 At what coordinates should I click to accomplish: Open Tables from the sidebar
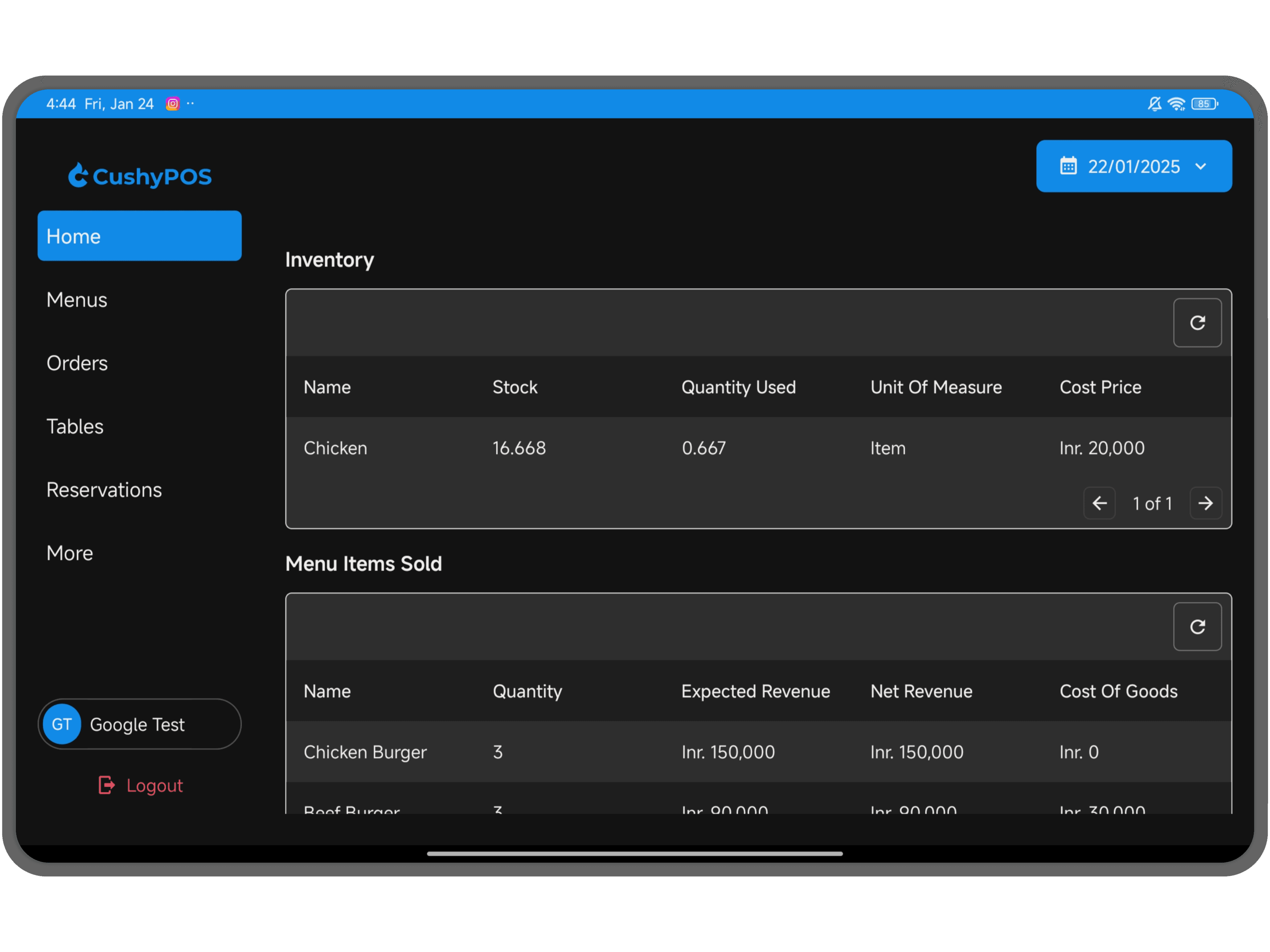click(75, 426)
